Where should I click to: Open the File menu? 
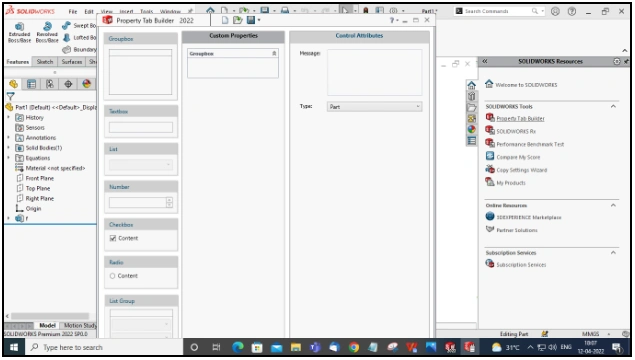click(72, 11)
